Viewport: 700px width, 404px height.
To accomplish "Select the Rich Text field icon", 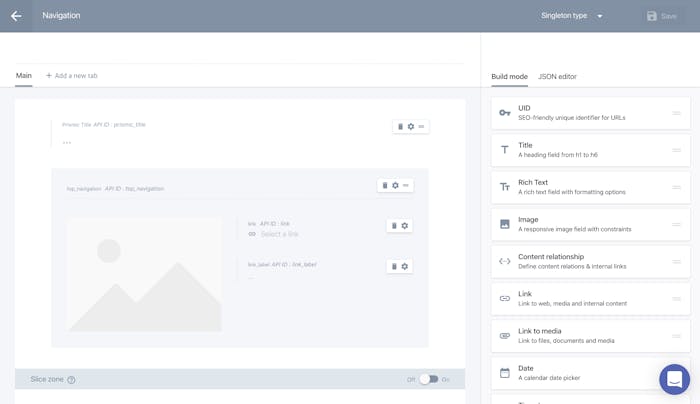I will tap(504, 187).
